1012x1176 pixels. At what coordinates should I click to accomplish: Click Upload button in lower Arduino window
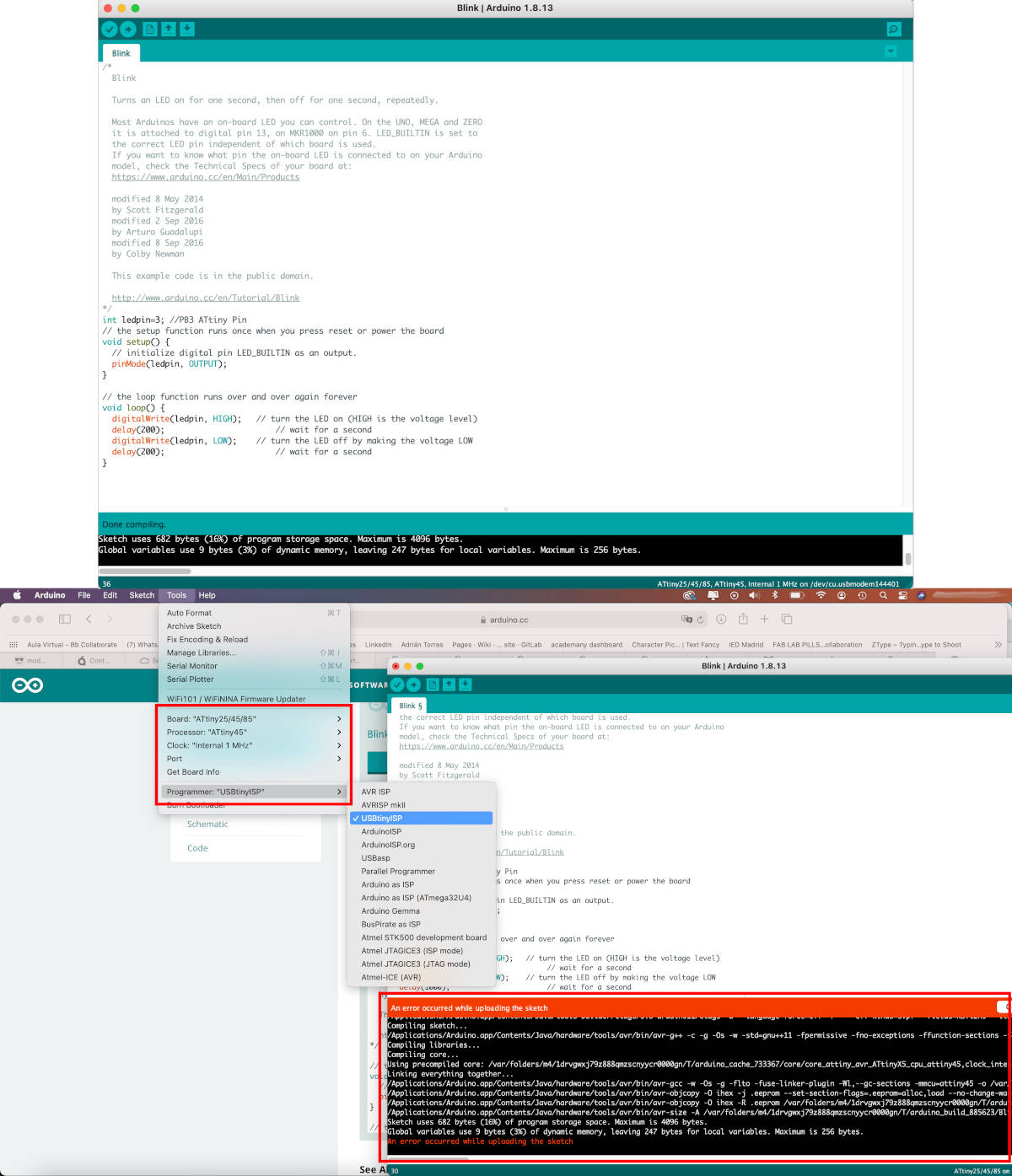click(x=413, y=685)
